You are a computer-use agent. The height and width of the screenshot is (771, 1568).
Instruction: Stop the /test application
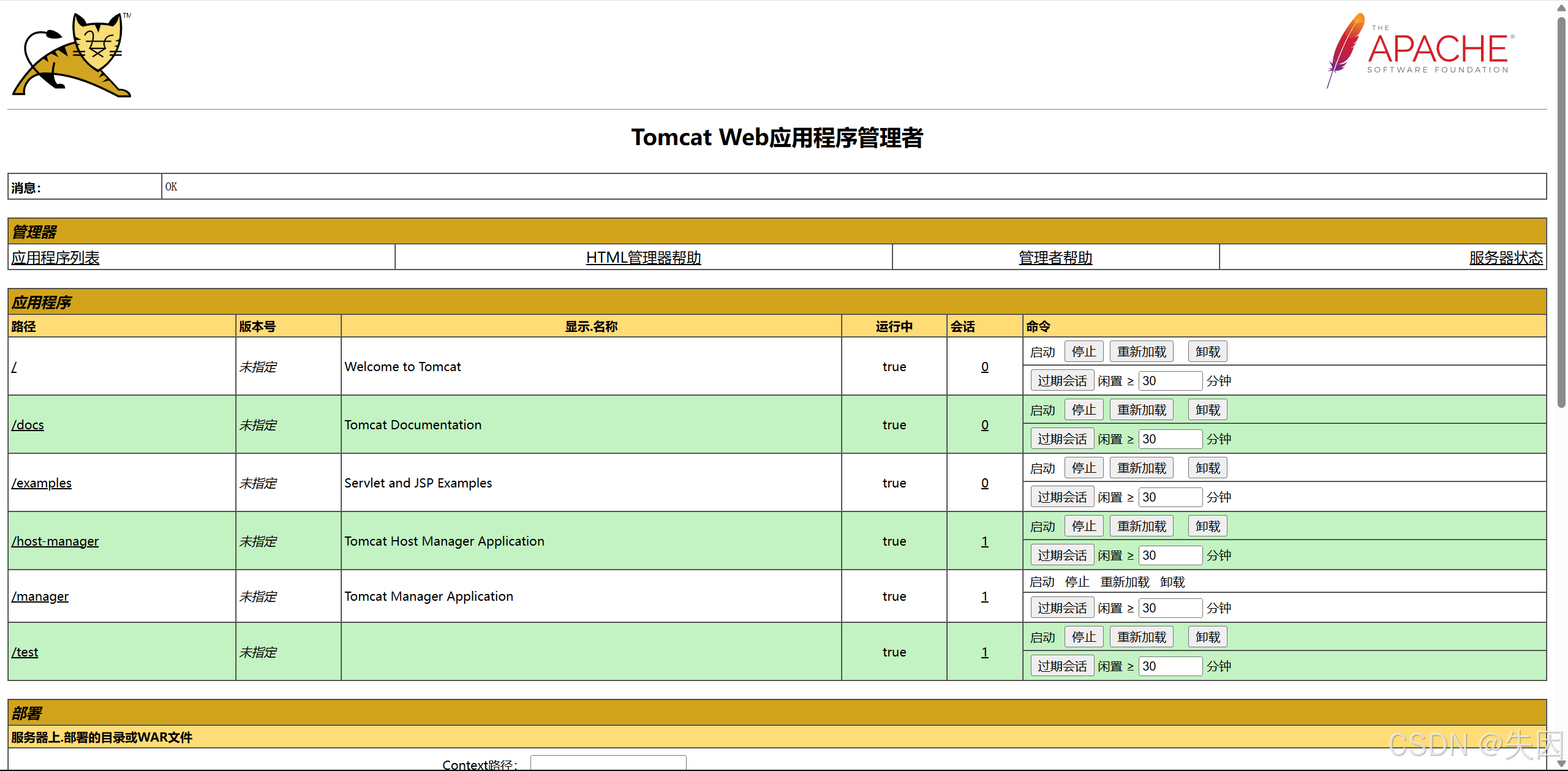[1084, 637]
